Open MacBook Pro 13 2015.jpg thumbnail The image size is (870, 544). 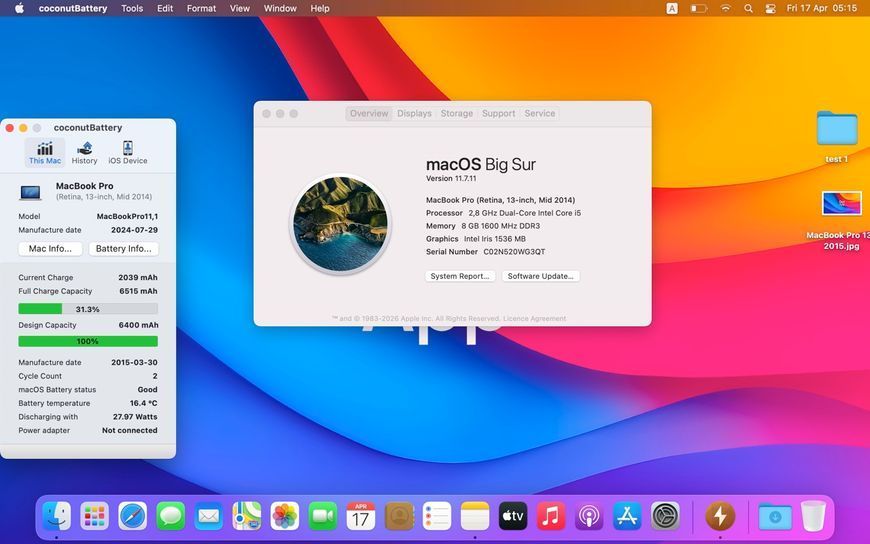(842, 203)
